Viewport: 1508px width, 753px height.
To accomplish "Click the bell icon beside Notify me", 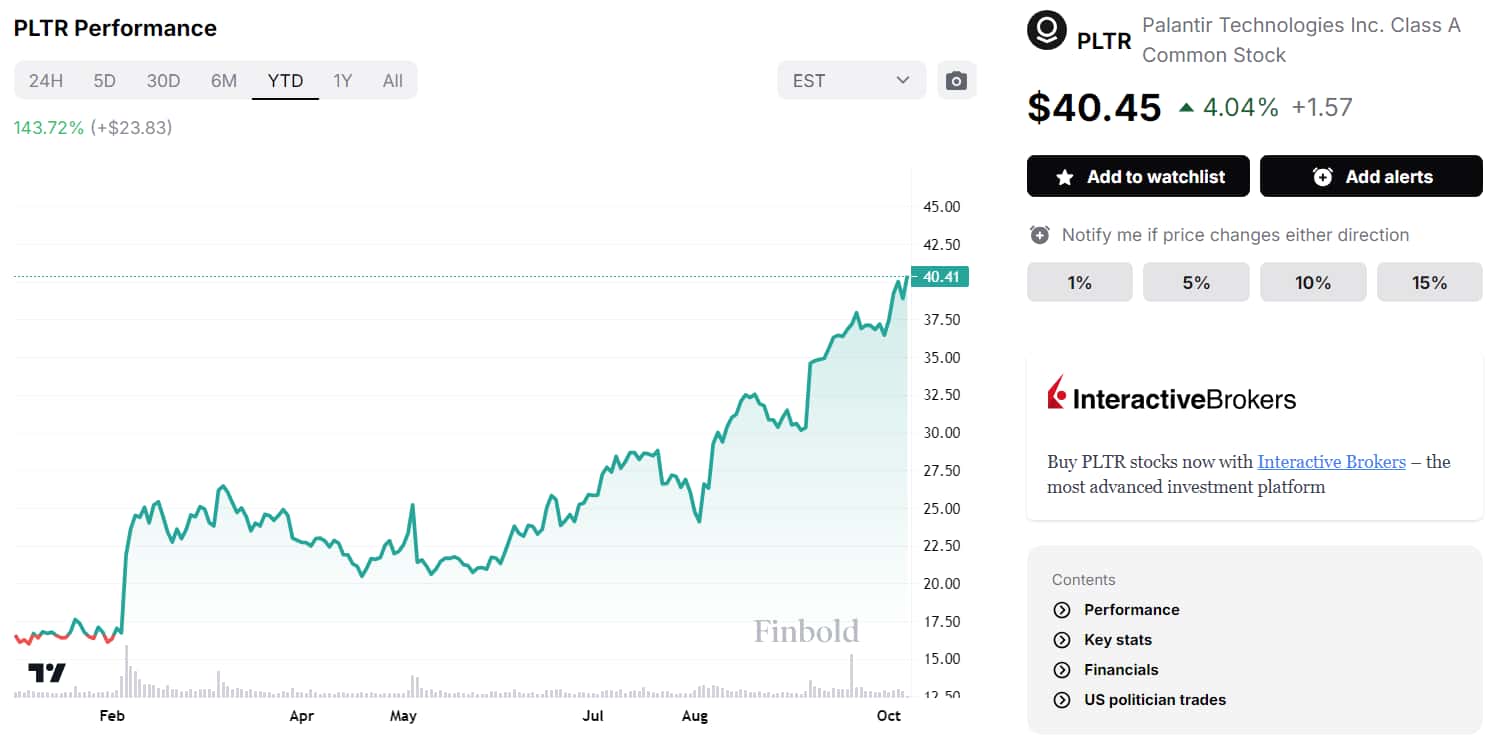I will 1040,235.
